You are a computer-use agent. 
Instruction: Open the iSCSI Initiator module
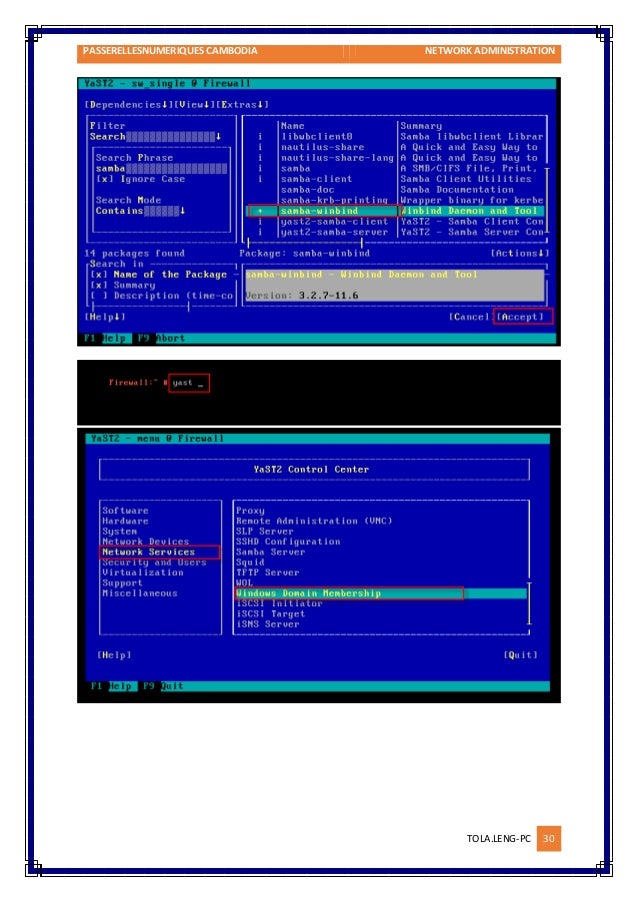coord(279,604)
